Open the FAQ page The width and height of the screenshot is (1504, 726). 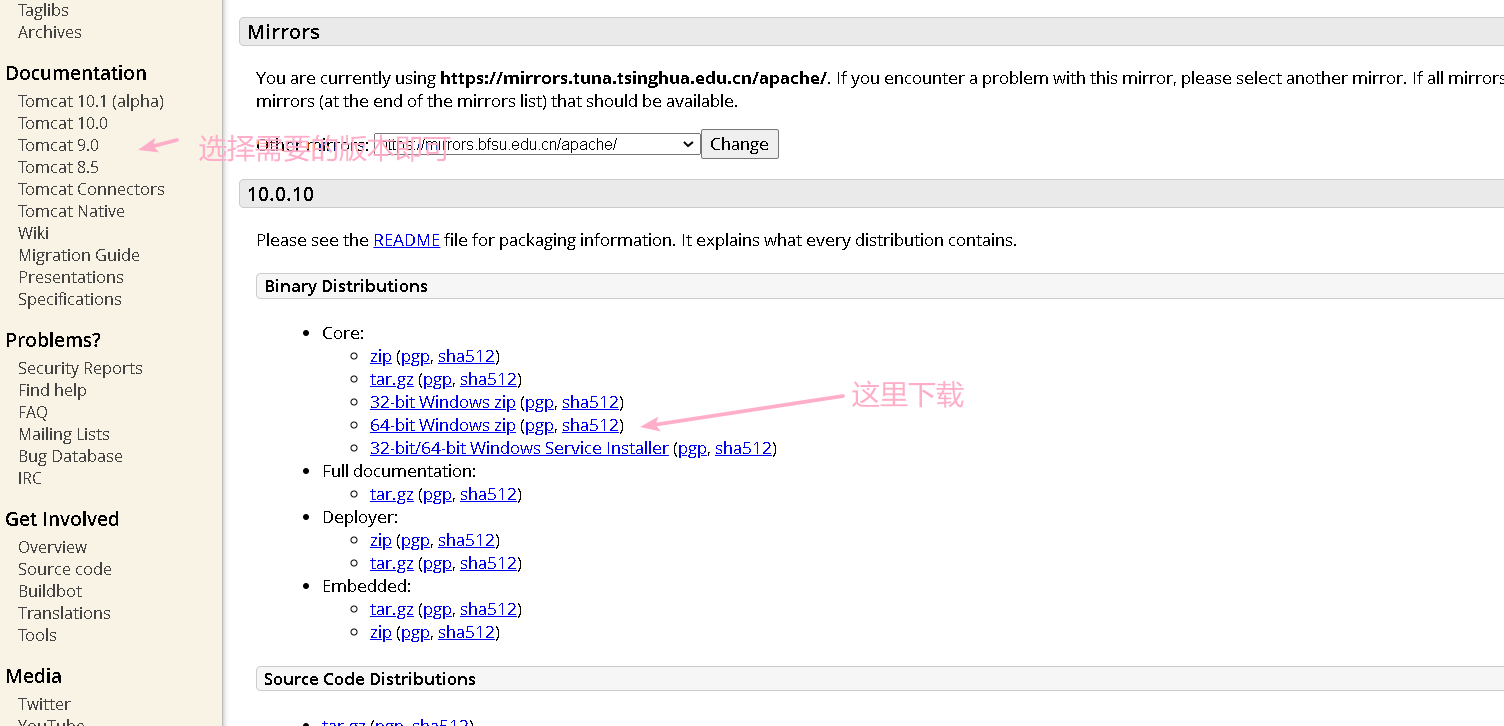tap(33, 412)
